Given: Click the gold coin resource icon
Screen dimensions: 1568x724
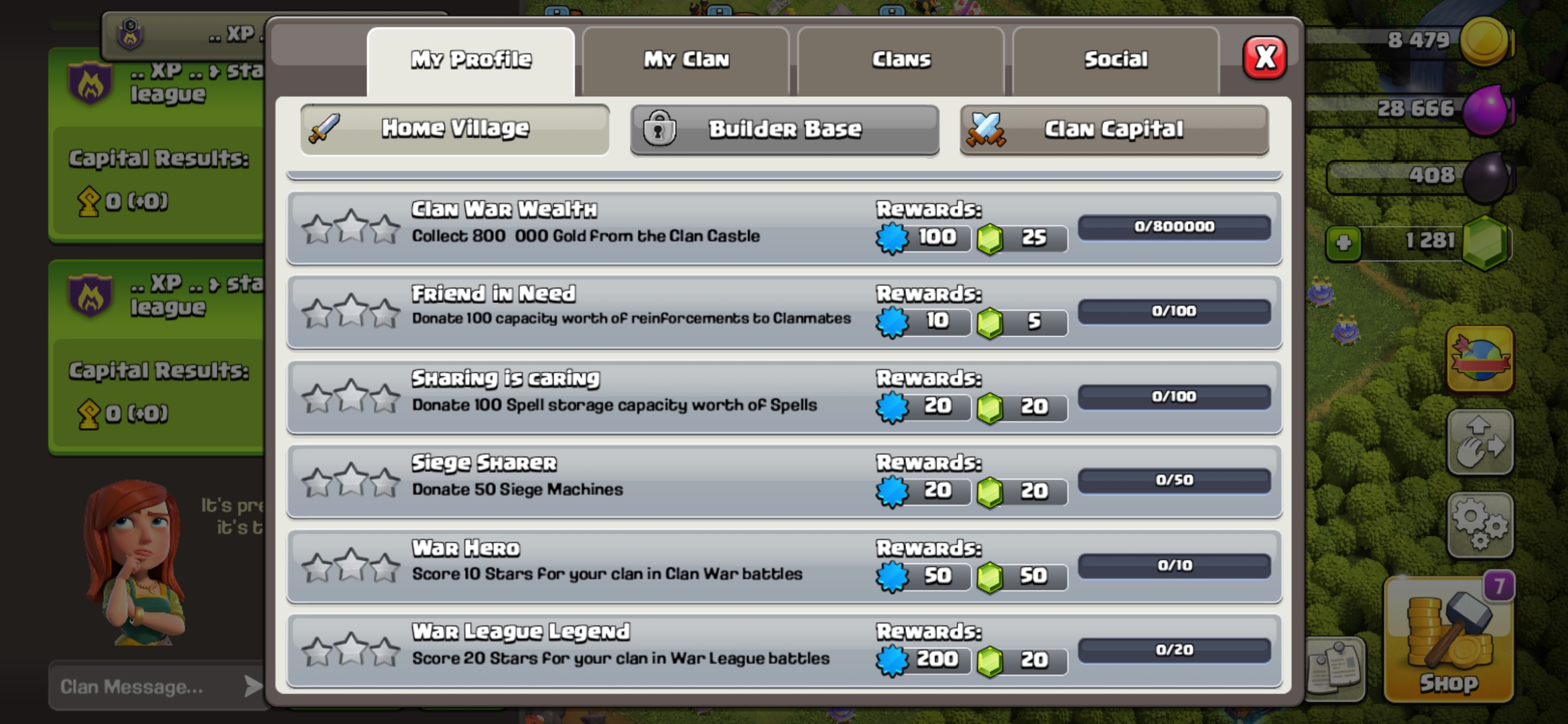Looking at the screenshot, I should pos(1484,42).
